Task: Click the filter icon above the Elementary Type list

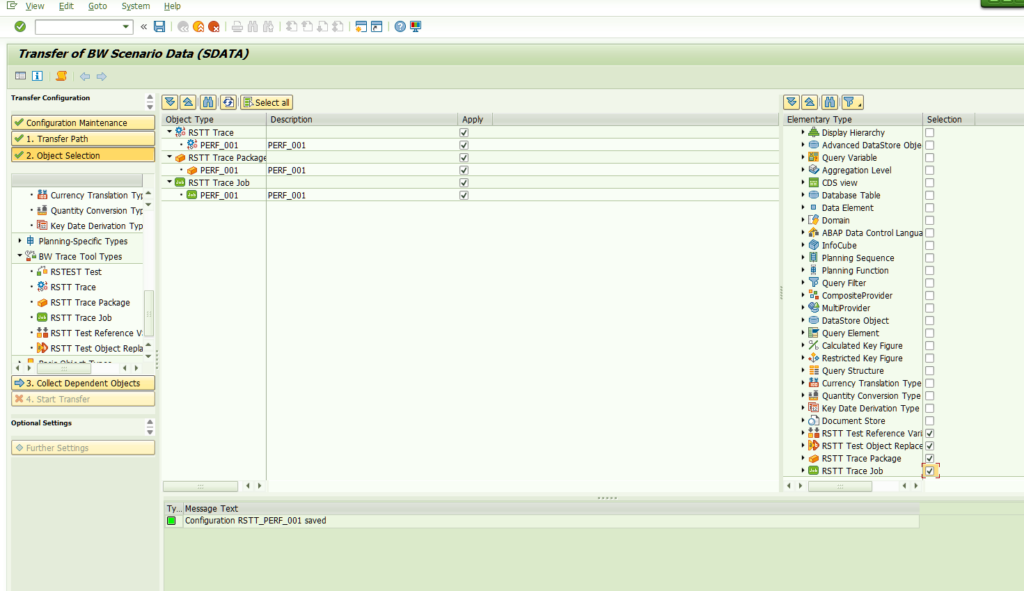Action: click(850, 102)
